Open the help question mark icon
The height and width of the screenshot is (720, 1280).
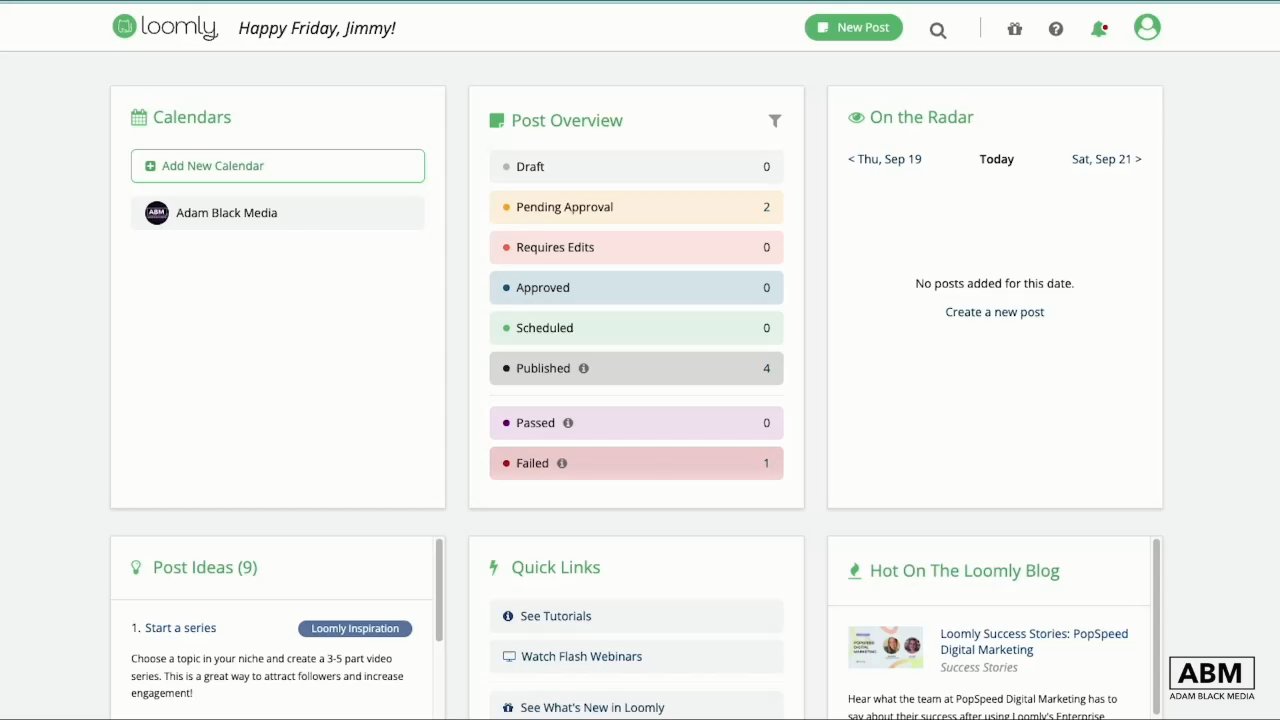coord(1056,29)
